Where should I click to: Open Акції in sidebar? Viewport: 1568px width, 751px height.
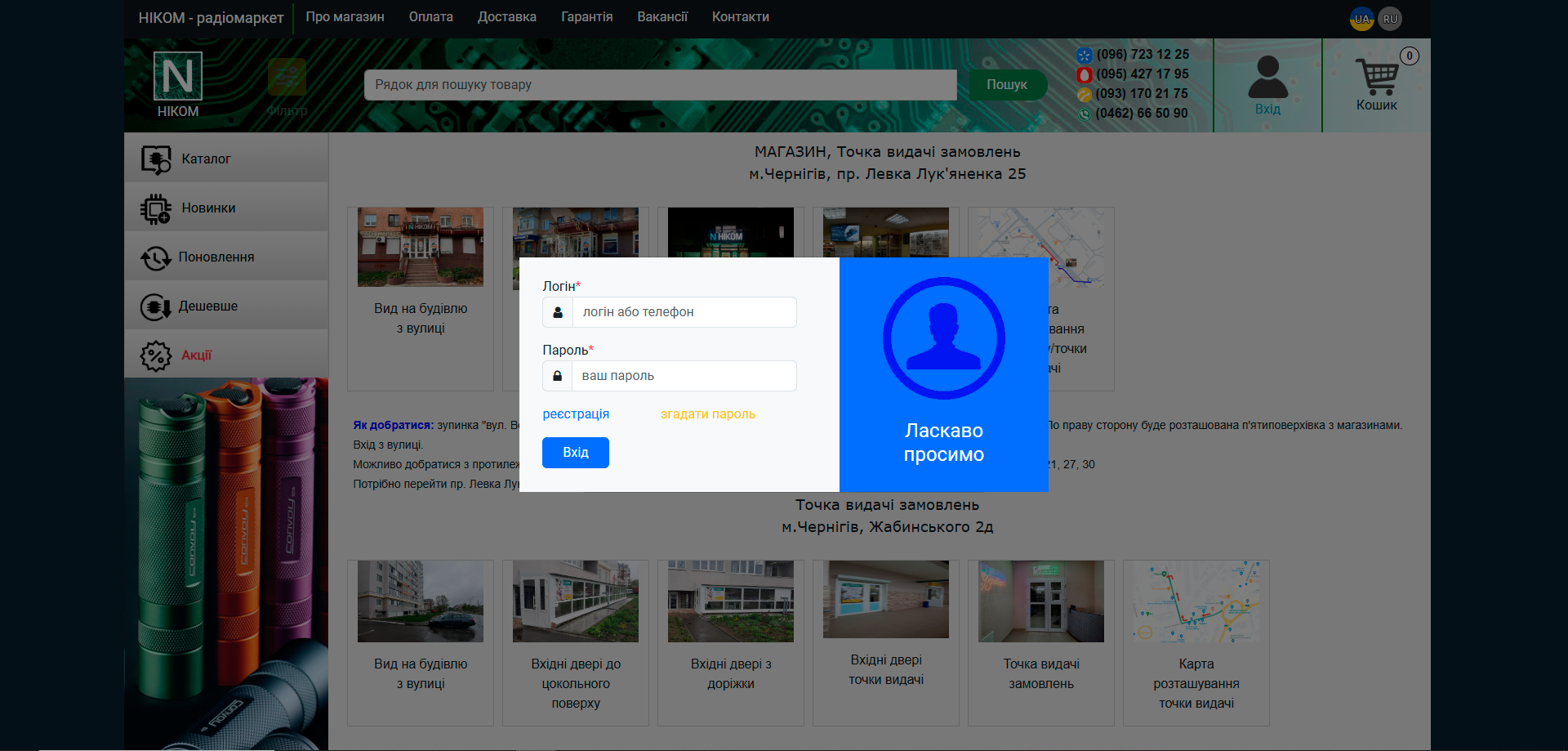pos(226,355)
